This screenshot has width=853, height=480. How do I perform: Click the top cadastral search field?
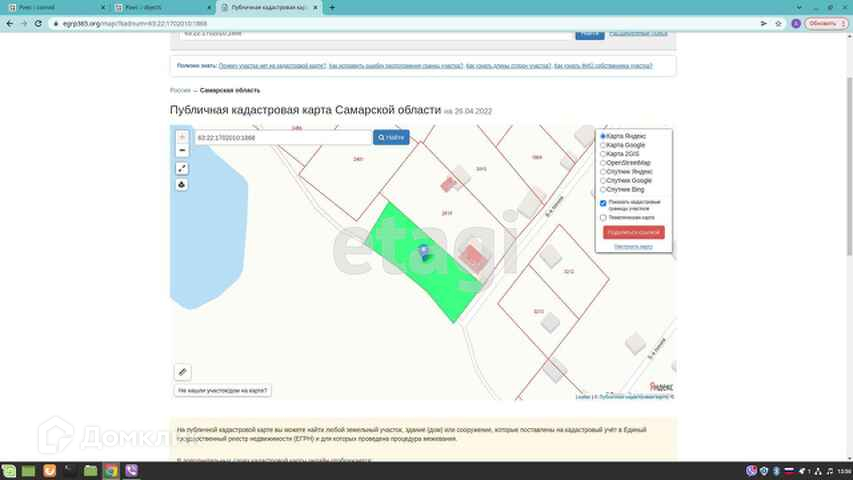click(x=376, y=34)
